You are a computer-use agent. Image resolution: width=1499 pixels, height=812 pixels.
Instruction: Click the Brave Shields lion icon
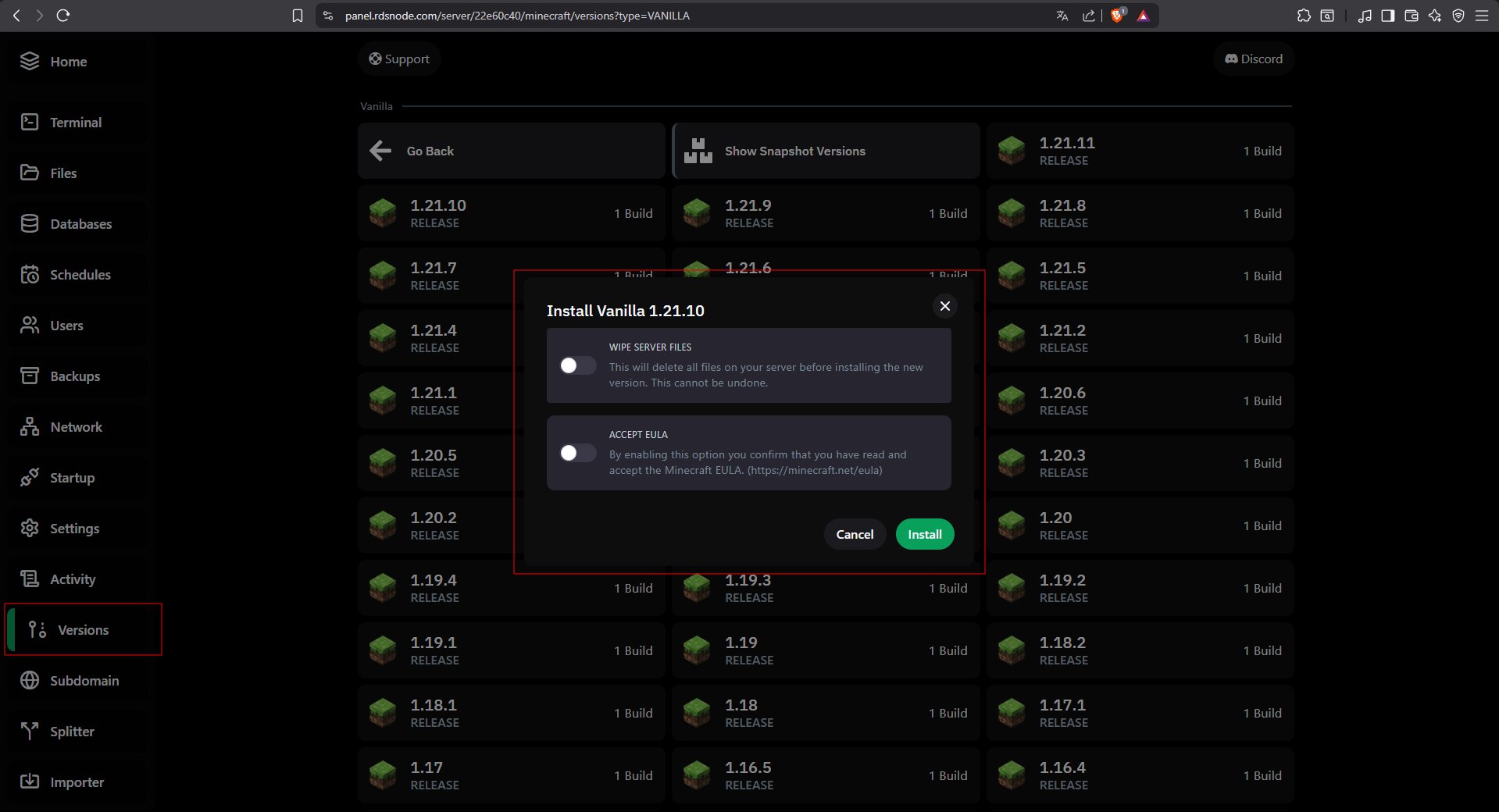1118,16
